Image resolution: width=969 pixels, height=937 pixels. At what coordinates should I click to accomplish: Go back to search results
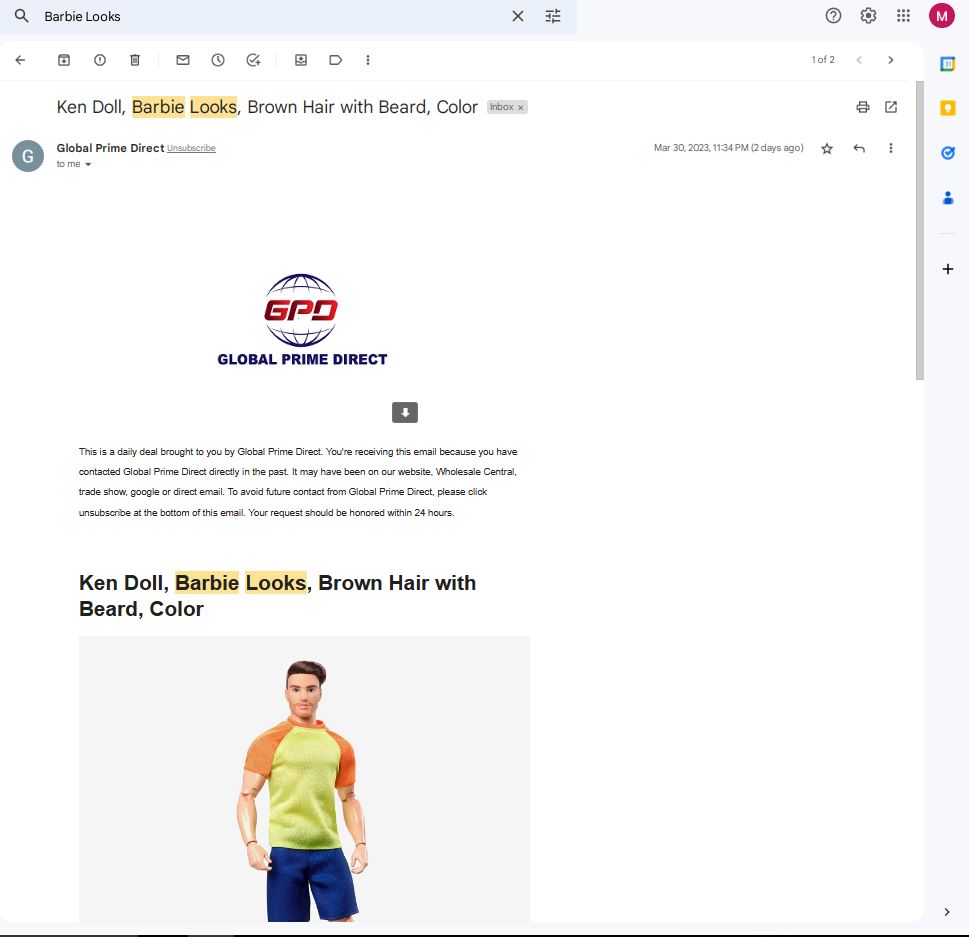point(20,60)
